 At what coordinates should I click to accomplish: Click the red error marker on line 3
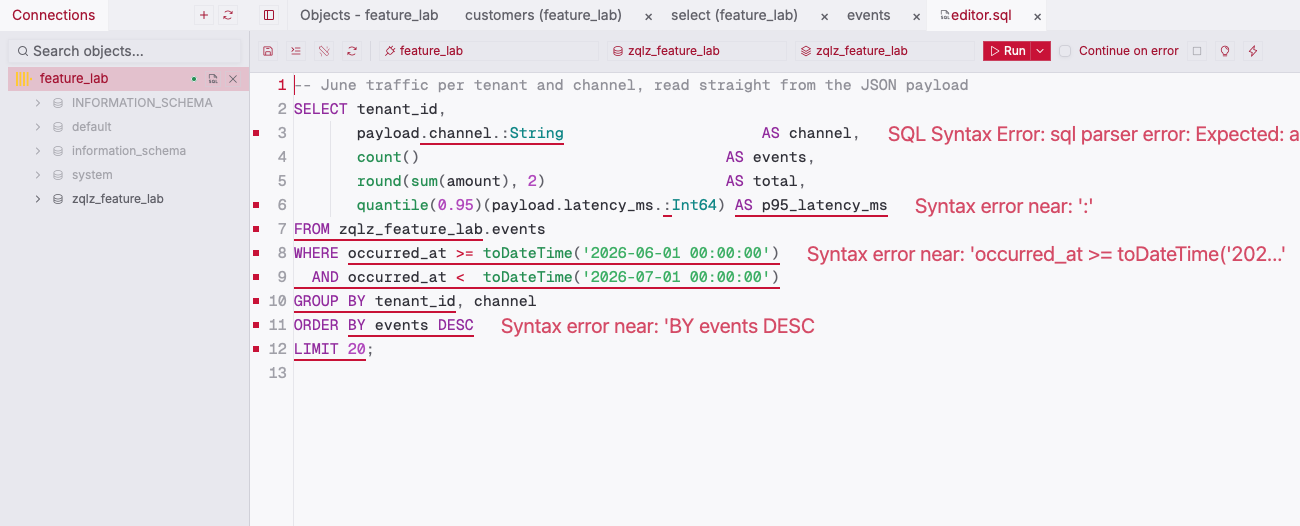(257, 133)
